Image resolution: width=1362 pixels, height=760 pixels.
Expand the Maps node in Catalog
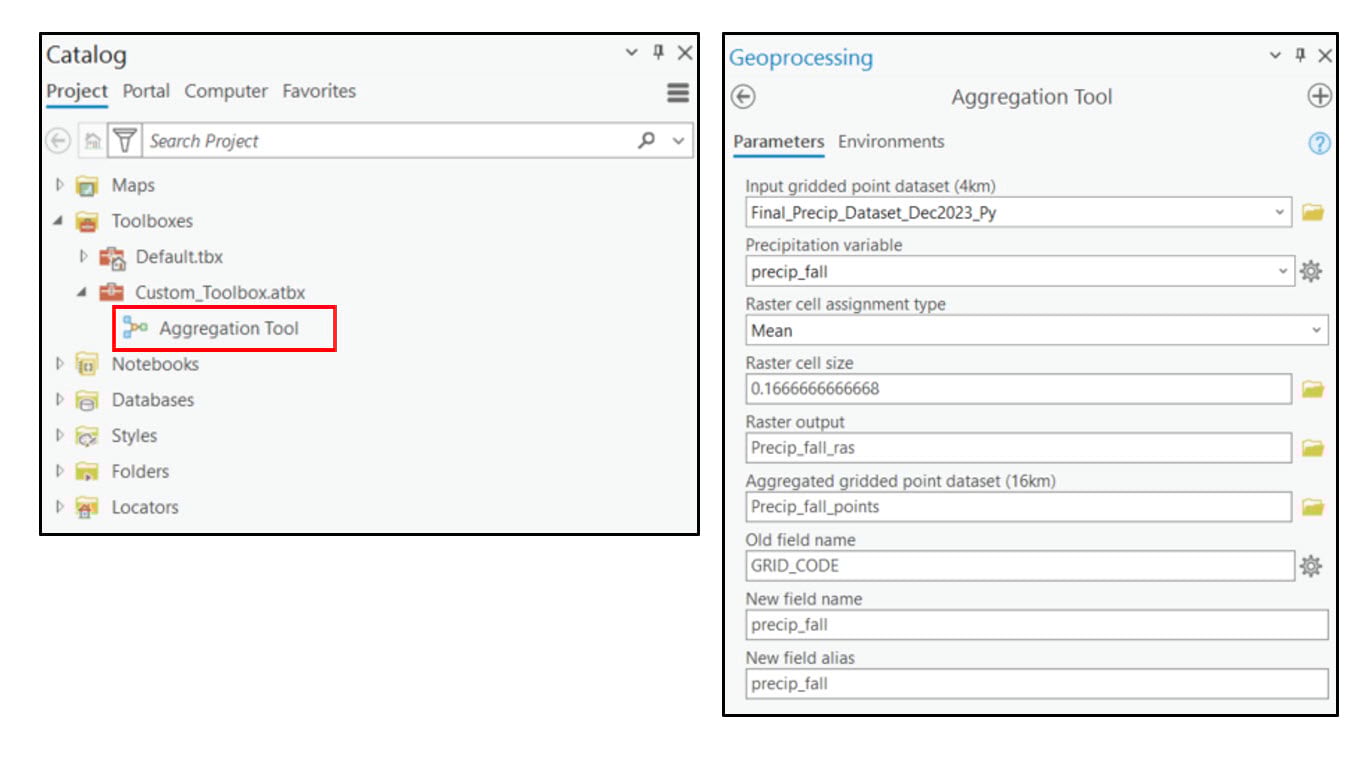[60, 185]
